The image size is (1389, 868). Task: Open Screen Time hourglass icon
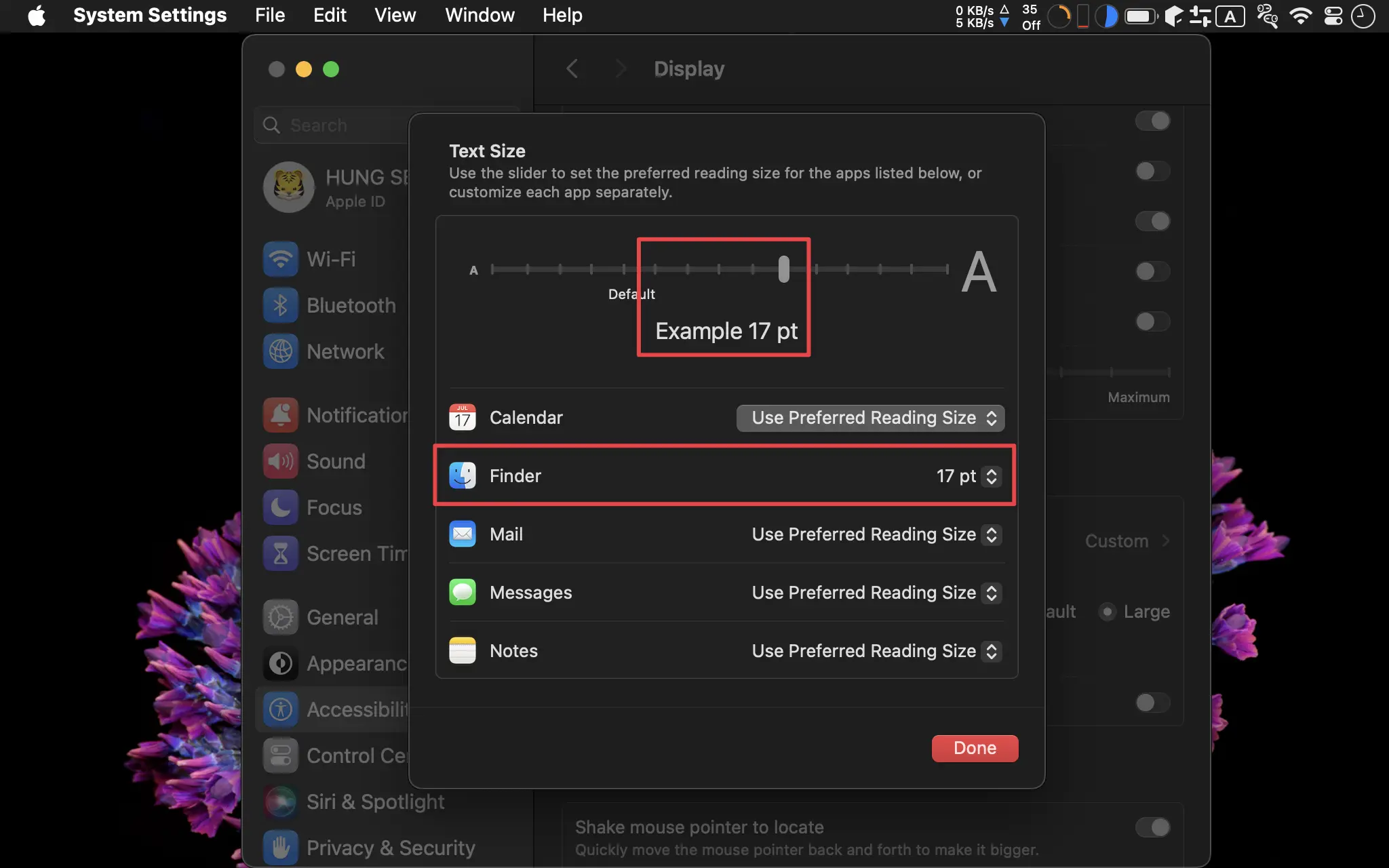280,553
